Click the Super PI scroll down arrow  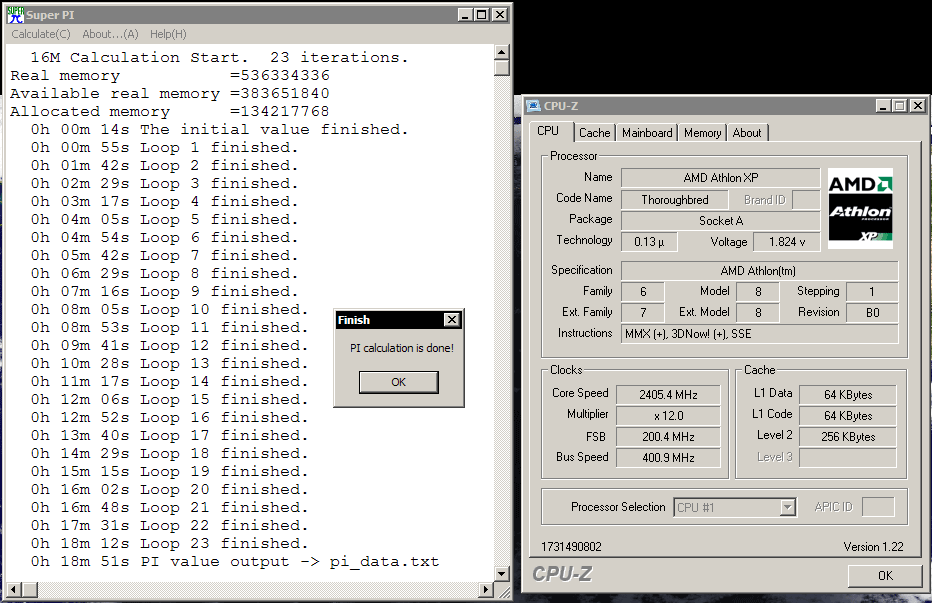coord(502,574)
